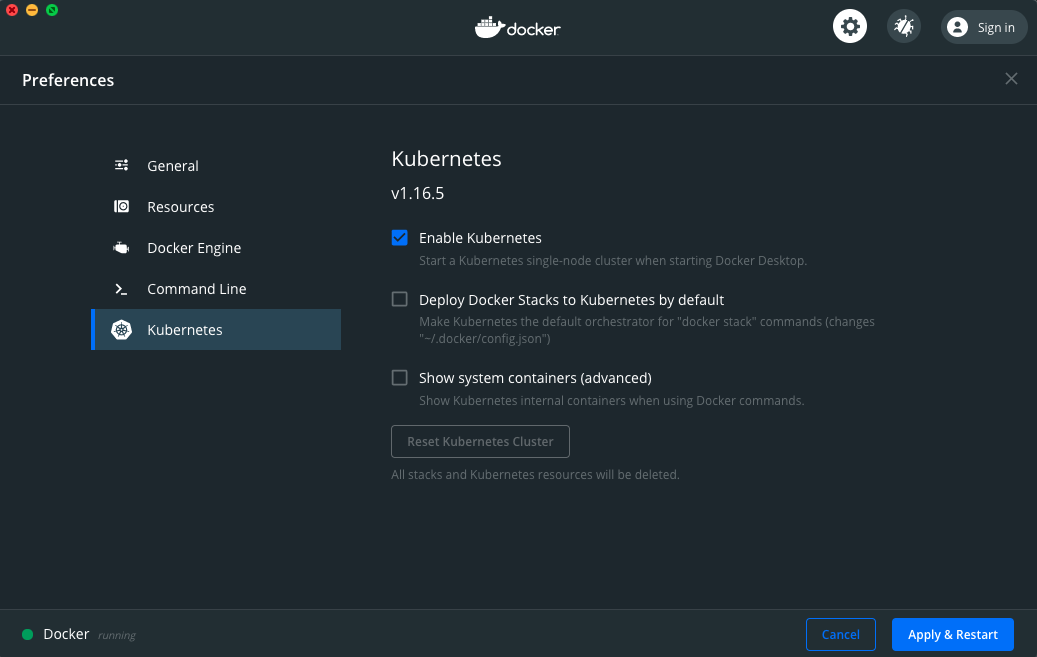Click 'All stacks and Kubernetes resources' note

[535, 474]
